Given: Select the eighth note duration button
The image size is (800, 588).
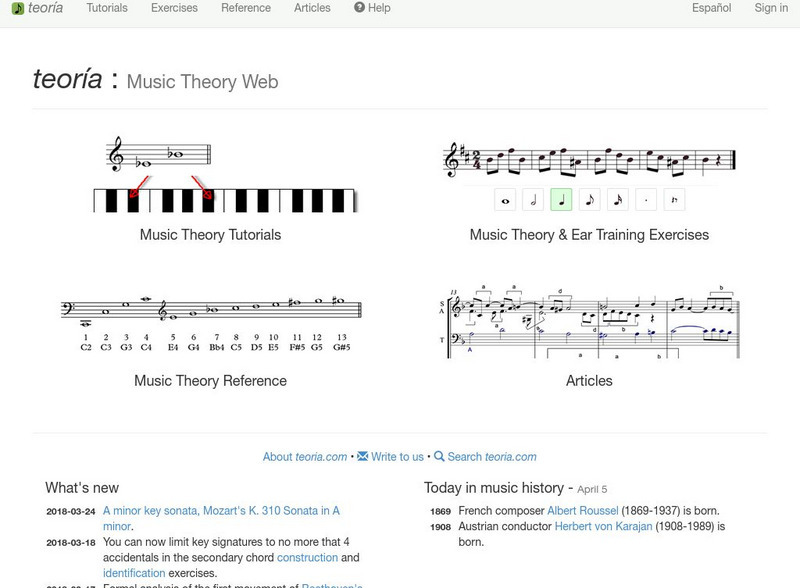Looking at the screenshot, I should 590,200.
